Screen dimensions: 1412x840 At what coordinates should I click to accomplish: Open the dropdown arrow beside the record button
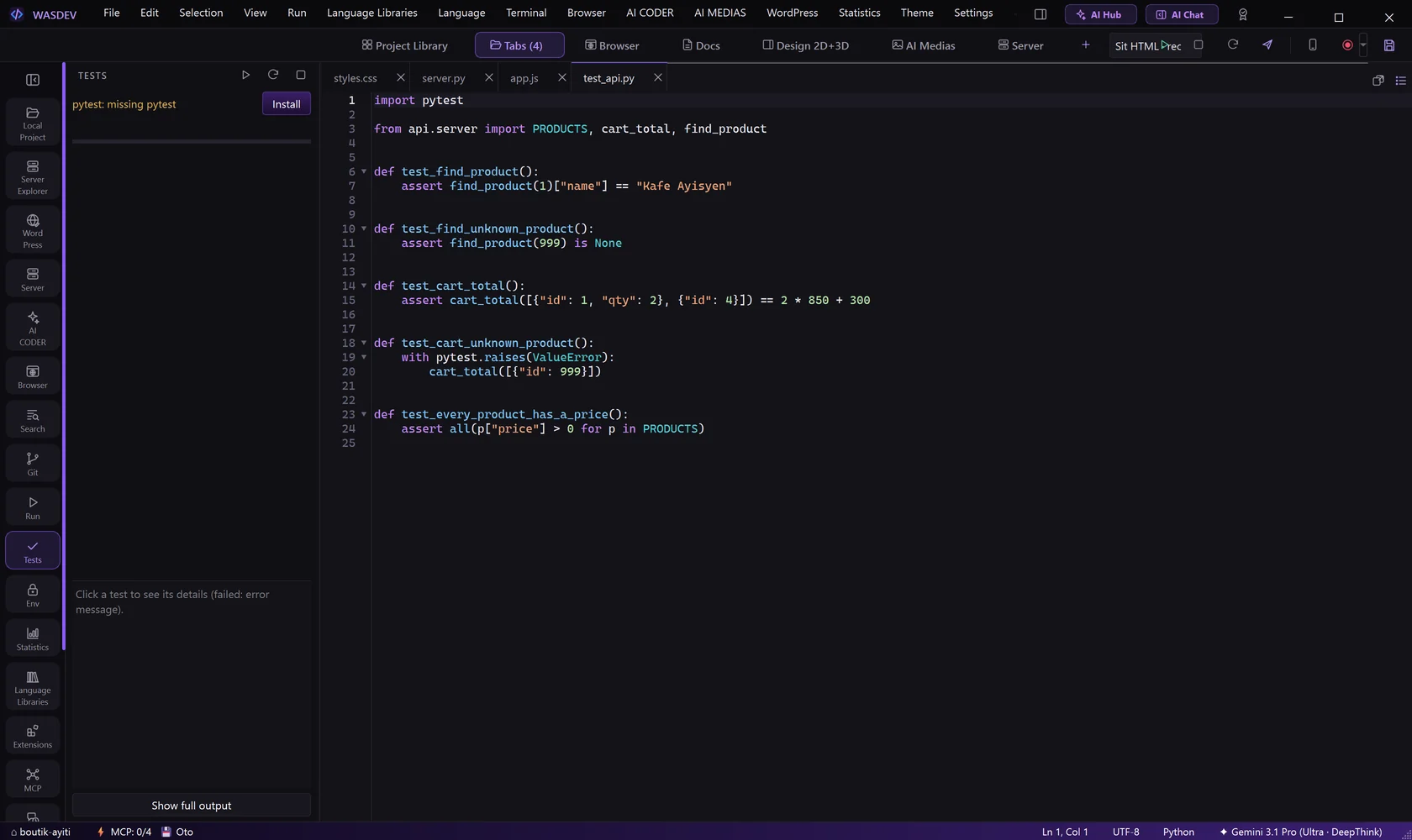click(x=1362, y=45)
